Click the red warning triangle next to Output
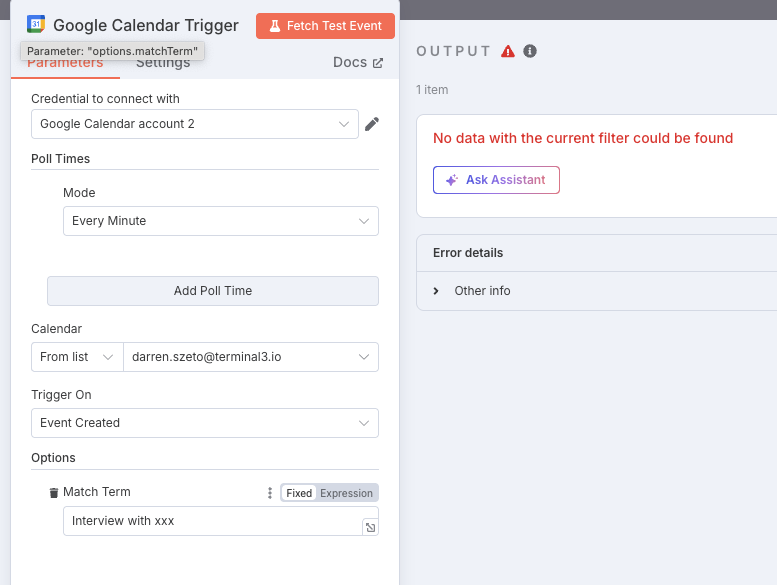Screen dimensions: 777x585 (508, 51)
